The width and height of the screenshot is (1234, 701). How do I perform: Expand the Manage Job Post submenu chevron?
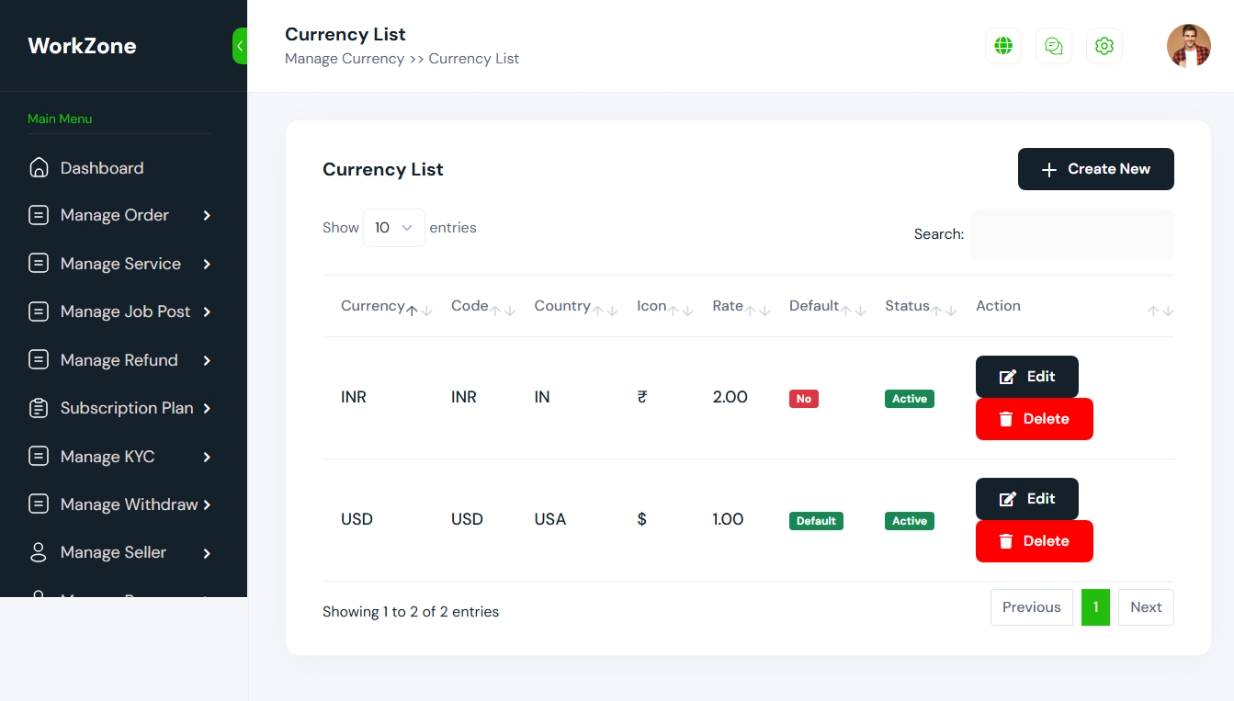(207, 312)
